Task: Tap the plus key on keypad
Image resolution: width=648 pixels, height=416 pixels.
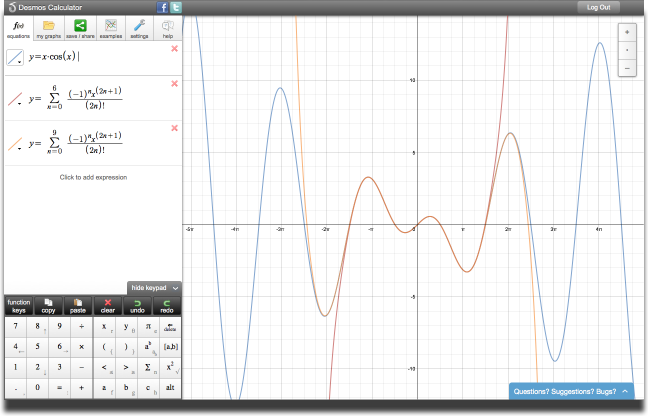Action: 81,387
